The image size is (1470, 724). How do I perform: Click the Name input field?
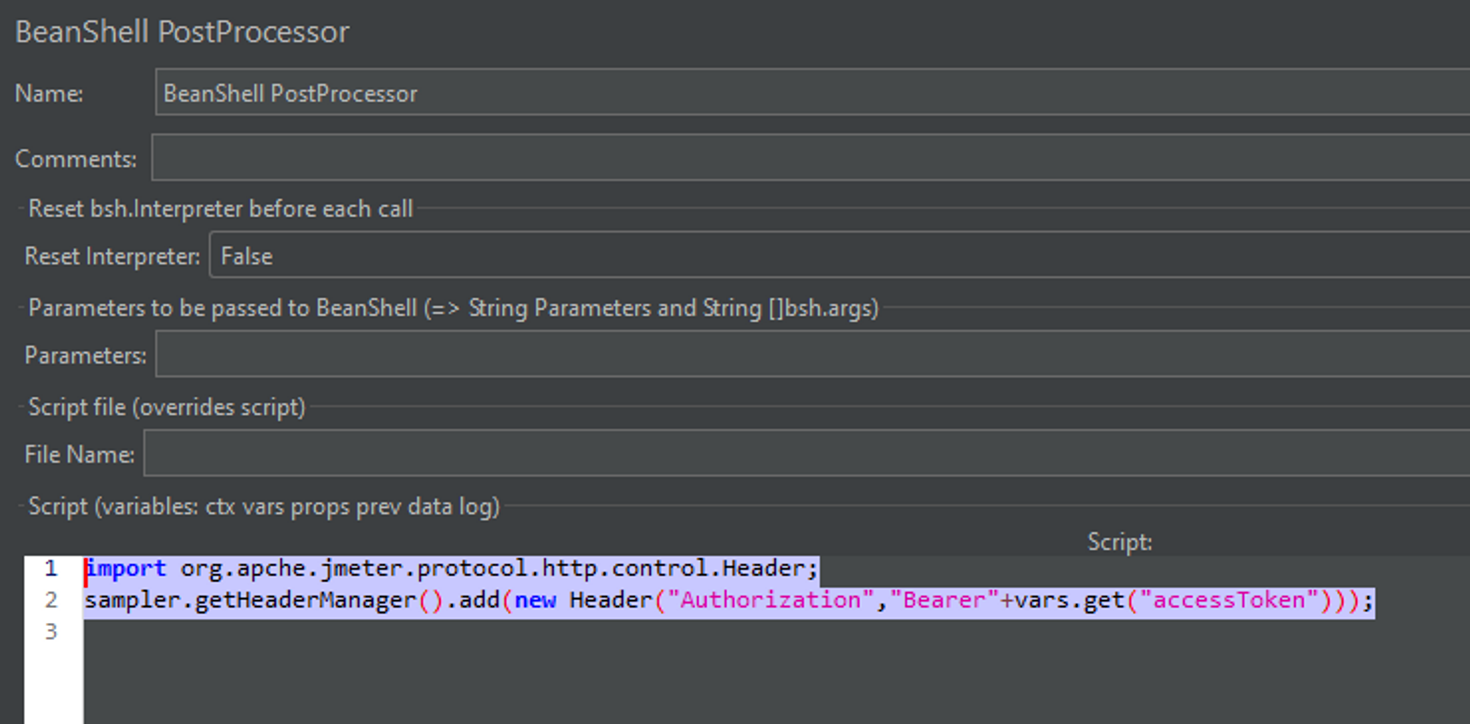812,93
